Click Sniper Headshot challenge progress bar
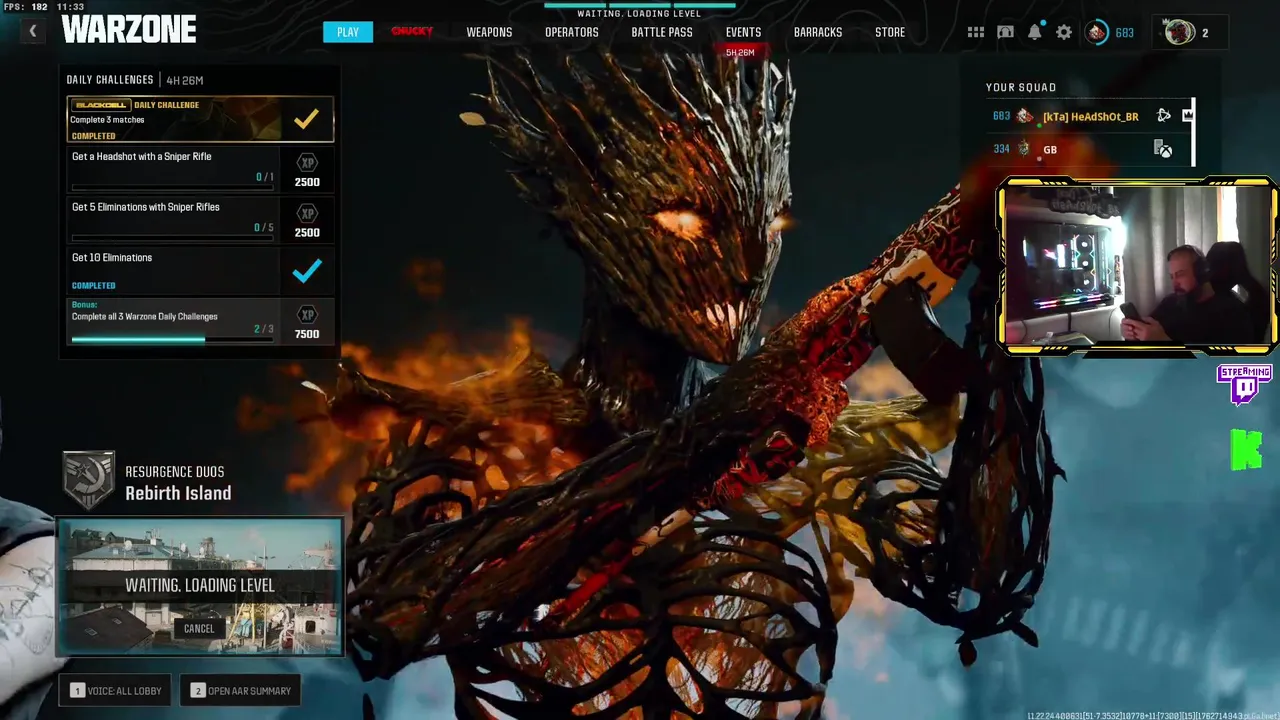 coord(172,188)
